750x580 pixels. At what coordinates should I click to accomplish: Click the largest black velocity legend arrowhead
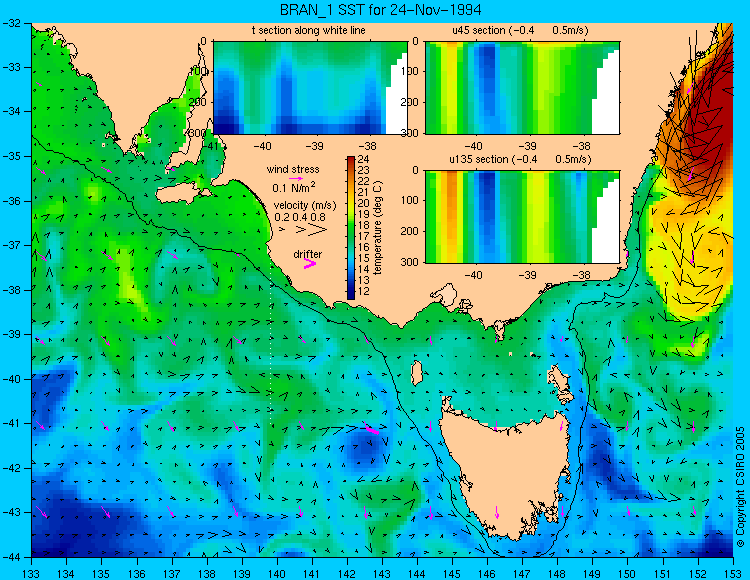point(317,230)
